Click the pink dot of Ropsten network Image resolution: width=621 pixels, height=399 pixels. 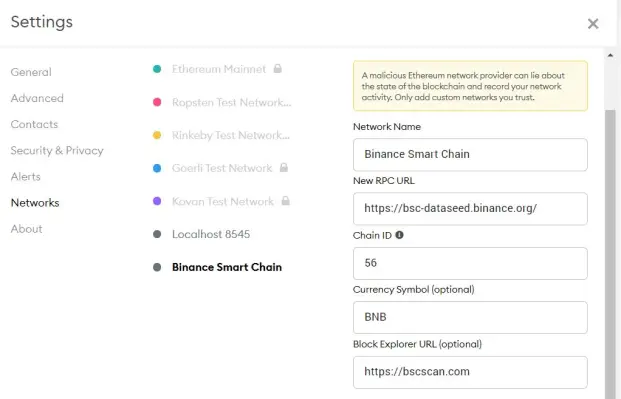(157, 102)
